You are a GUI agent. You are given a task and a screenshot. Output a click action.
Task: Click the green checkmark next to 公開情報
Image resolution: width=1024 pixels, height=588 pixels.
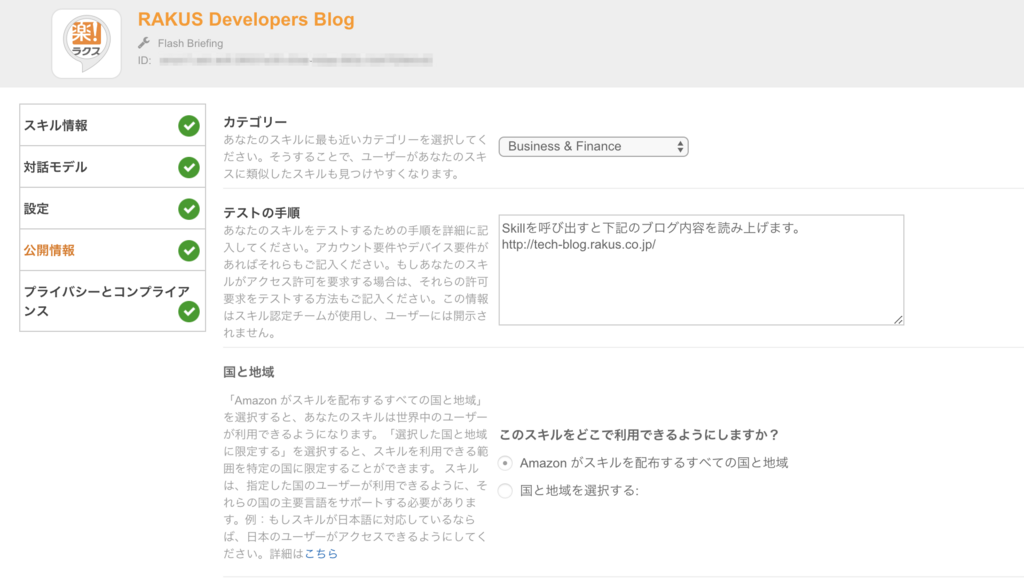pyautogui.click(x=189, y=250)
